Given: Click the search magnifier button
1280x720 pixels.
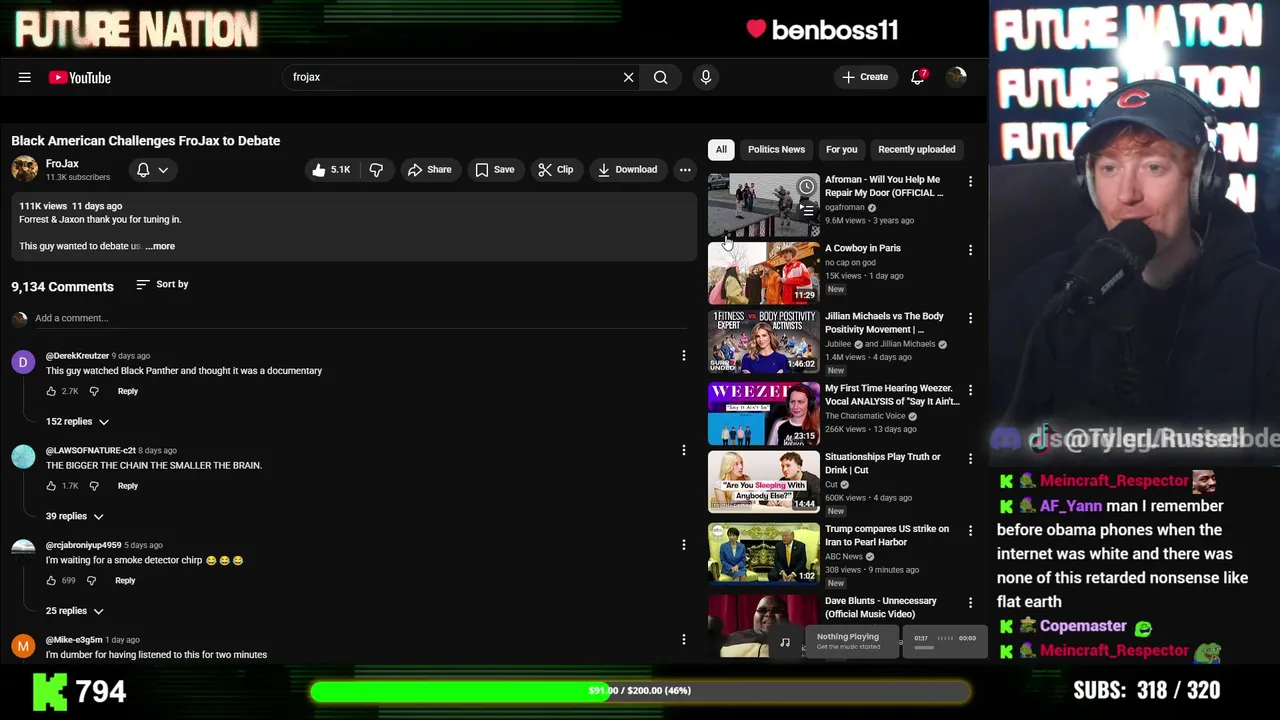Looking at the screenshot, I should (660, 77).
